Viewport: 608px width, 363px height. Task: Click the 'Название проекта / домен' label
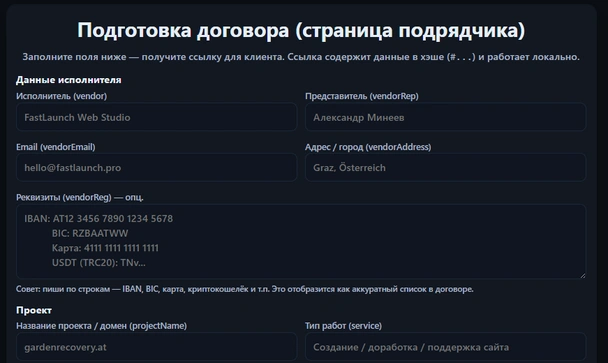101,326
